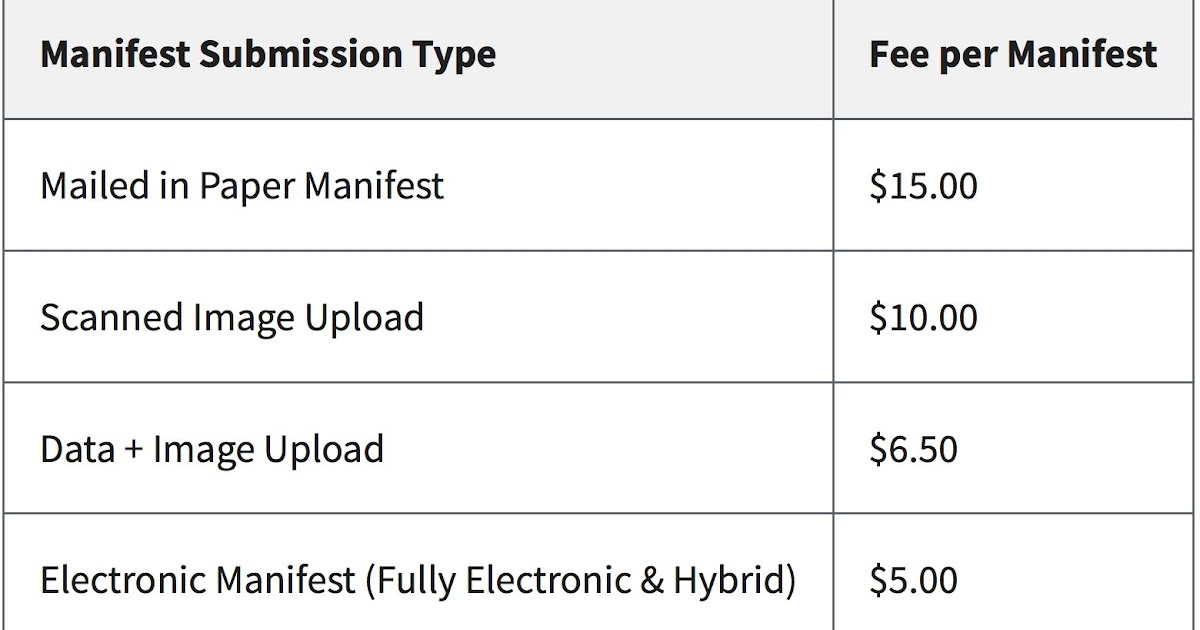The image size is (1200, 630).
Task: Click the plus sign in Data + Image Upload
Action: pyautogui.click(x=134, y=450)
